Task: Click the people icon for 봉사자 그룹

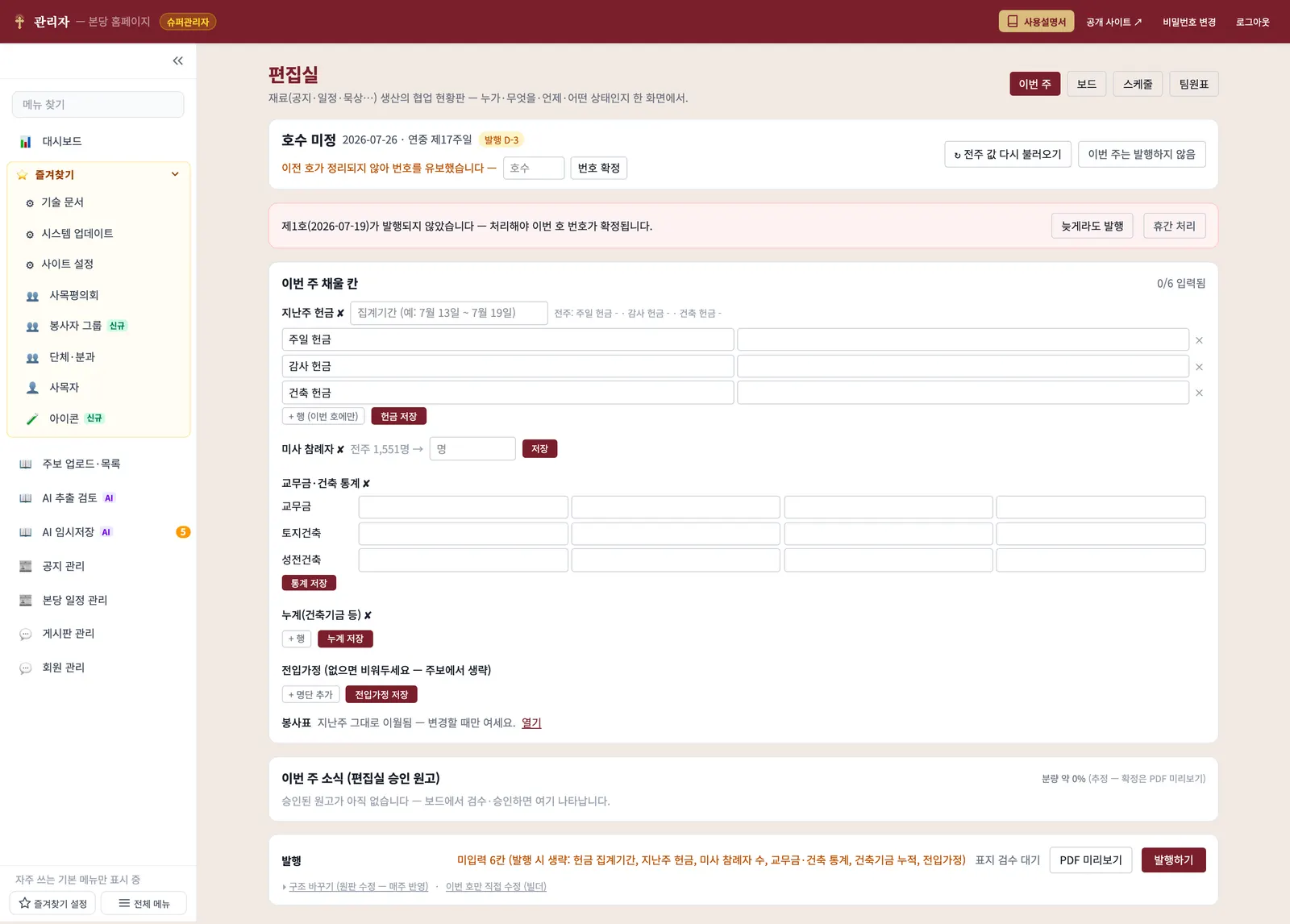Action: coord(32,327)
